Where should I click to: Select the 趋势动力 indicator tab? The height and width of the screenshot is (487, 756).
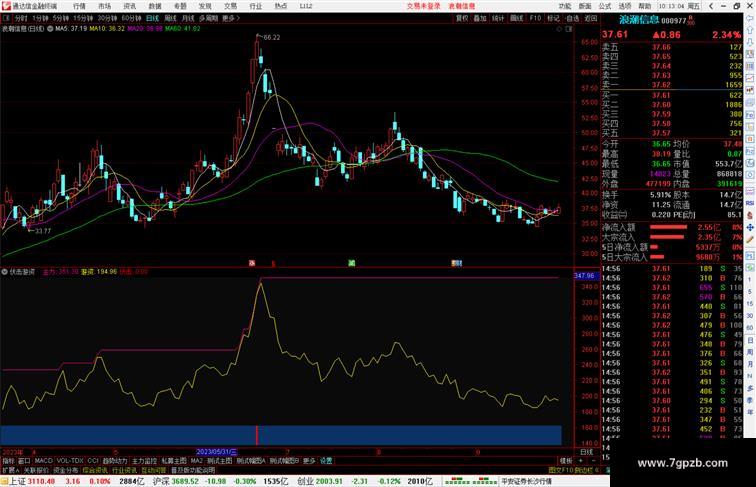[x=115, y=461]
